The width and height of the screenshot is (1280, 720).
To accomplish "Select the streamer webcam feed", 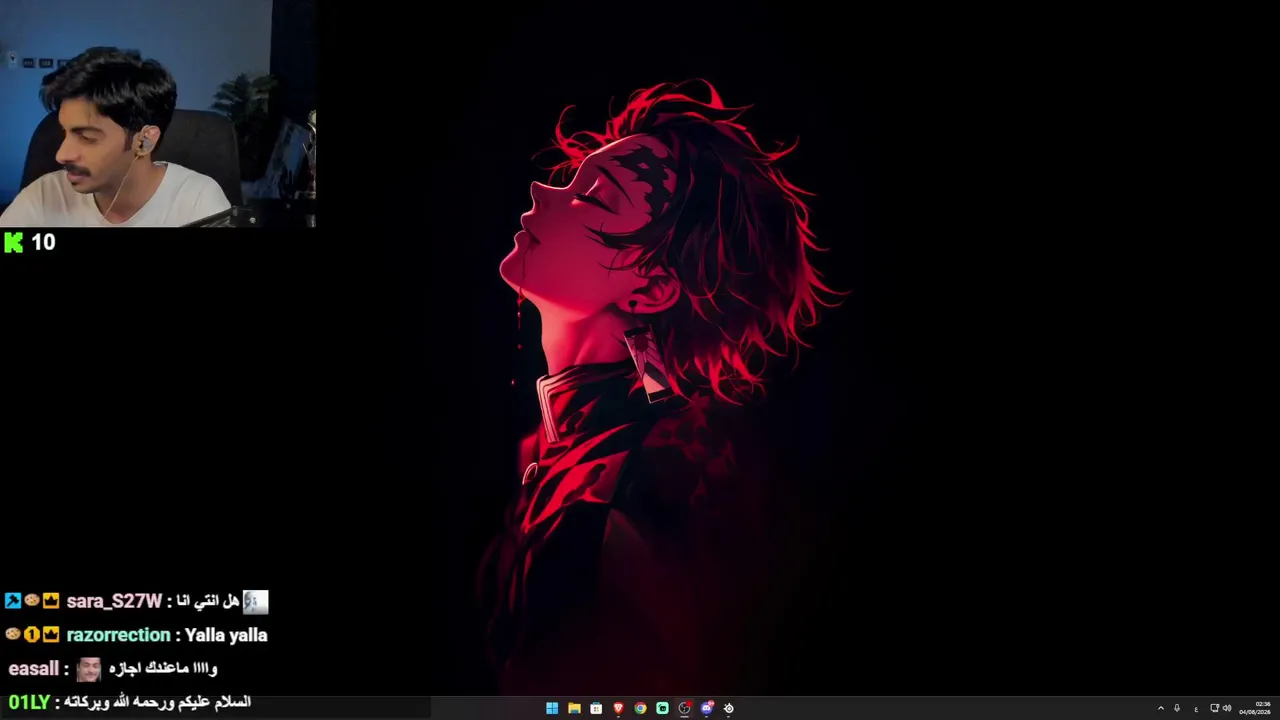I will [158, 113].
